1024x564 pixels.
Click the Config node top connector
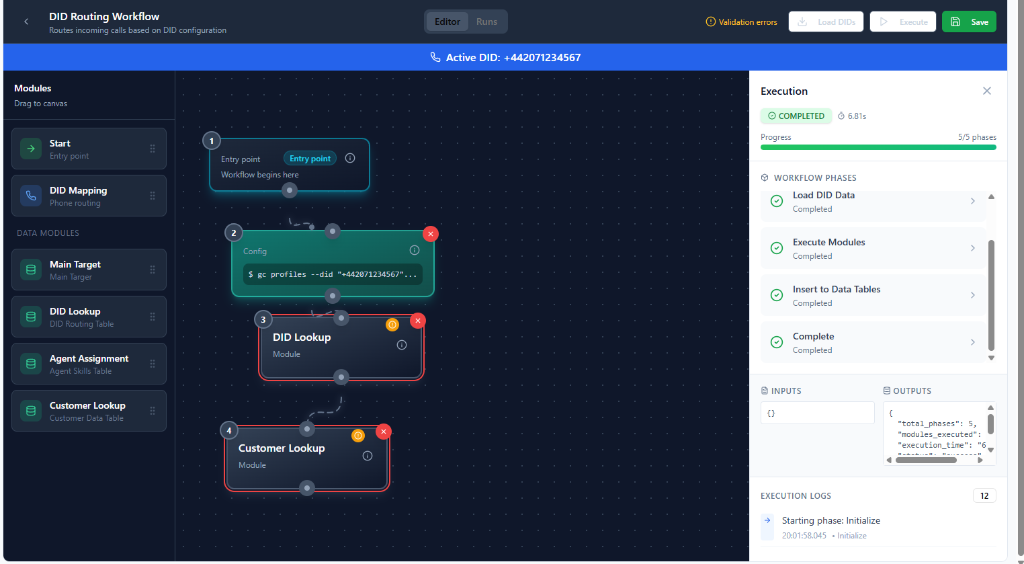332,231
